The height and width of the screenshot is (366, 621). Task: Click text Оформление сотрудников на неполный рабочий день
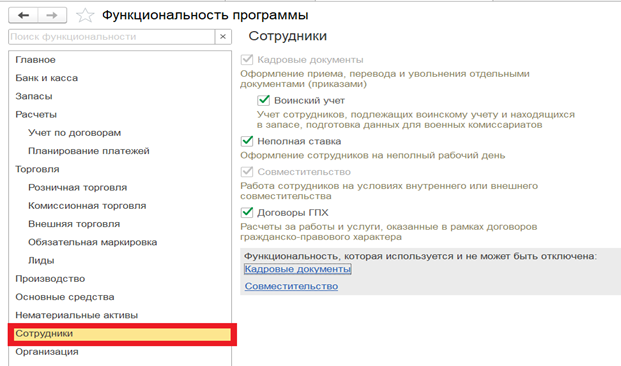click(x=373, y=156)
